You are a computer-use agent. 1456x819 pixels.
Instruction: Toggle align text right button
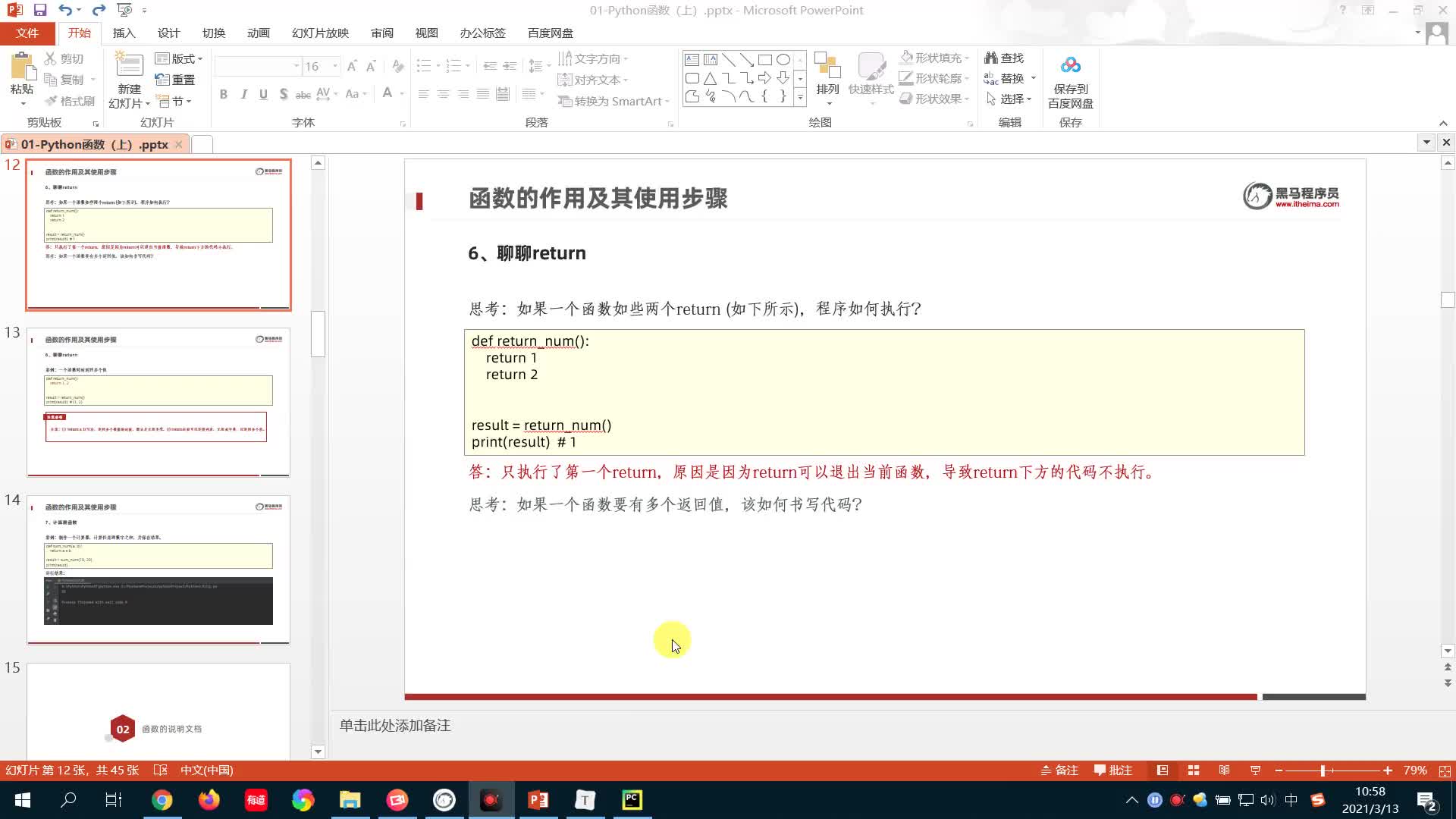pos(463,94)
